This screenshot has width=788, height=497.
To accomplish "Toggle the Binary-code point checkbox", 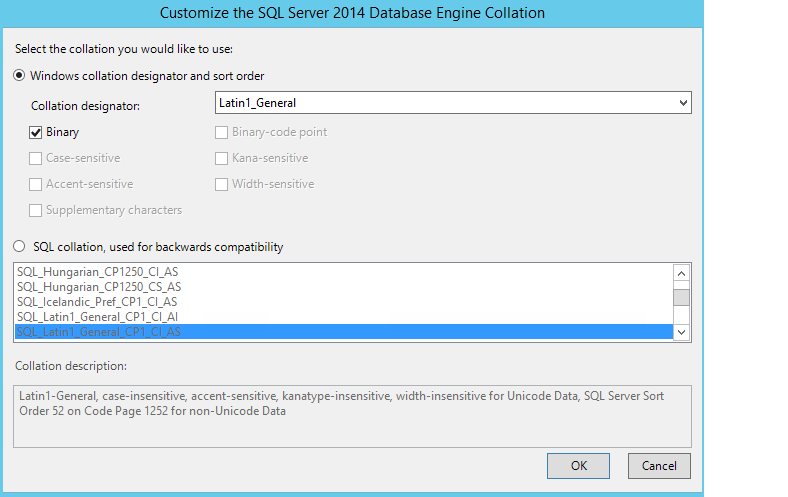I will [221, 133].
